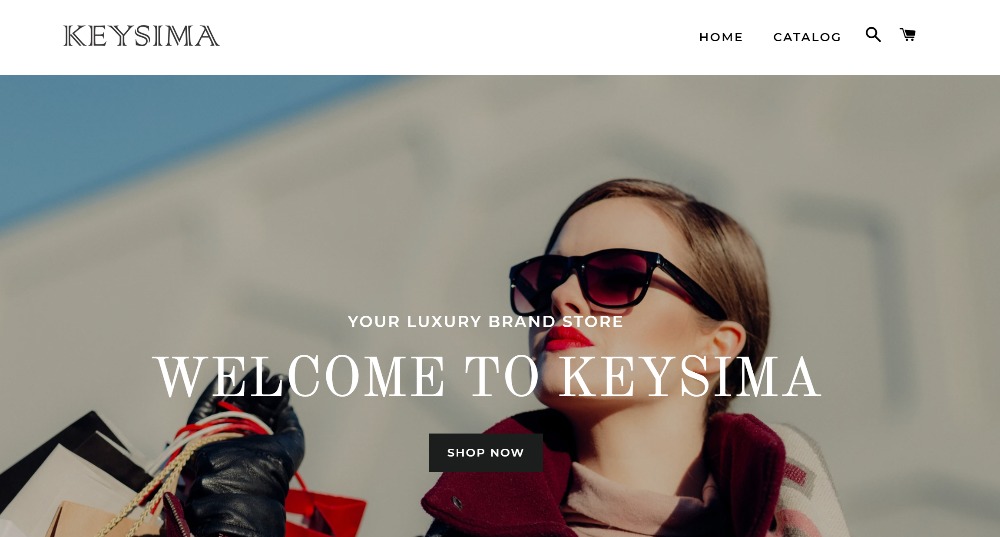Image resolution: width=1000 pixels, height=537 pixels.
Task: Click the word KEYSIMA in the headline
Action: coord(689,377)
